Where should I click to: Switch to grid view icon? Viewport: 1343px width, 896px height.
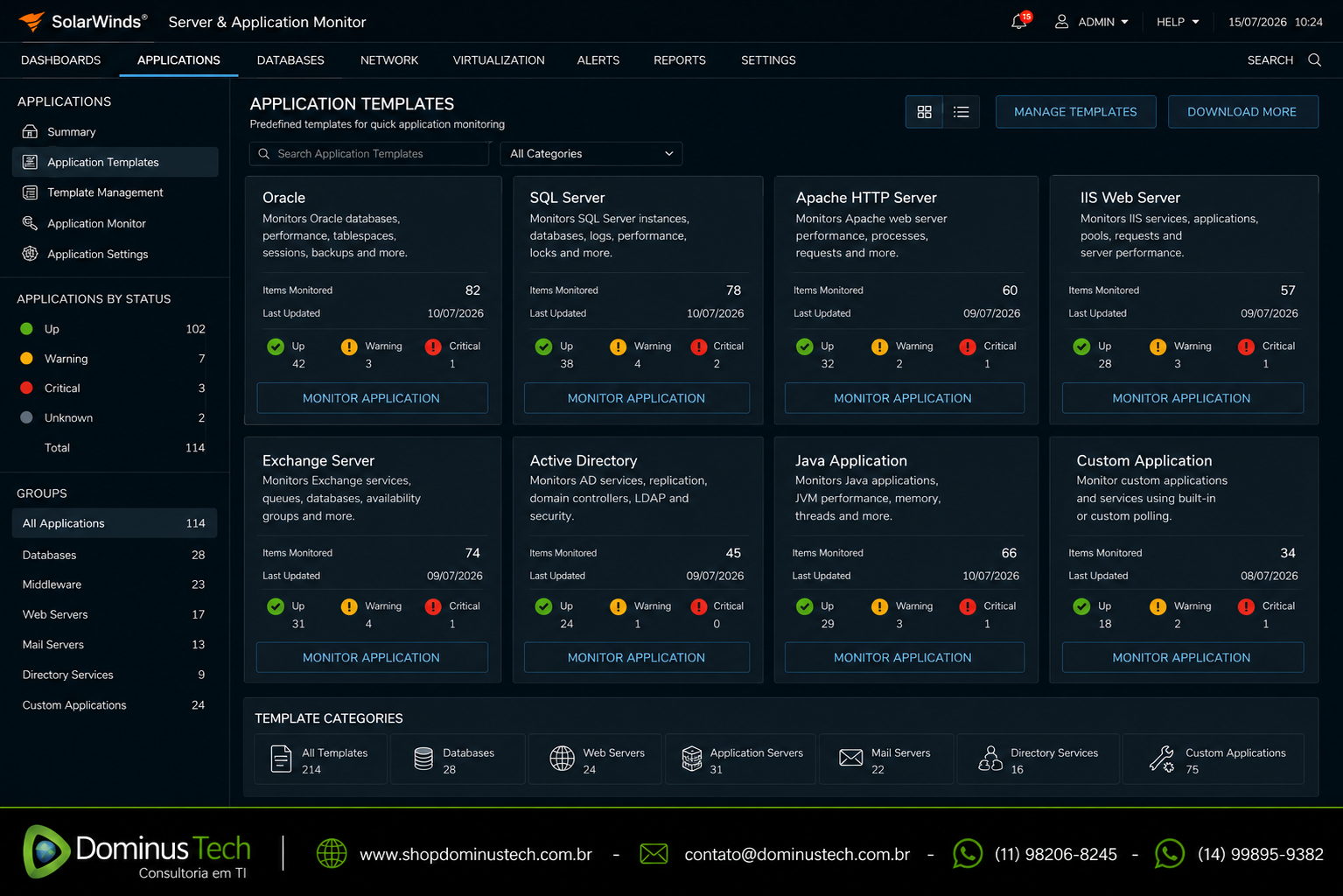[924, 112]
